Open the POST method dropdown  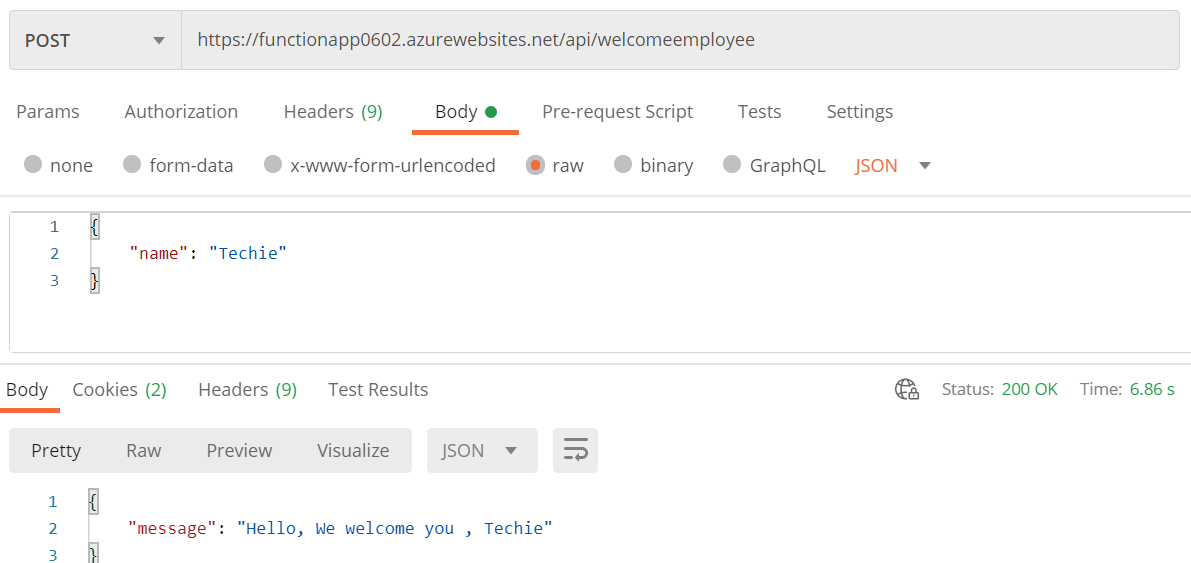95,41
